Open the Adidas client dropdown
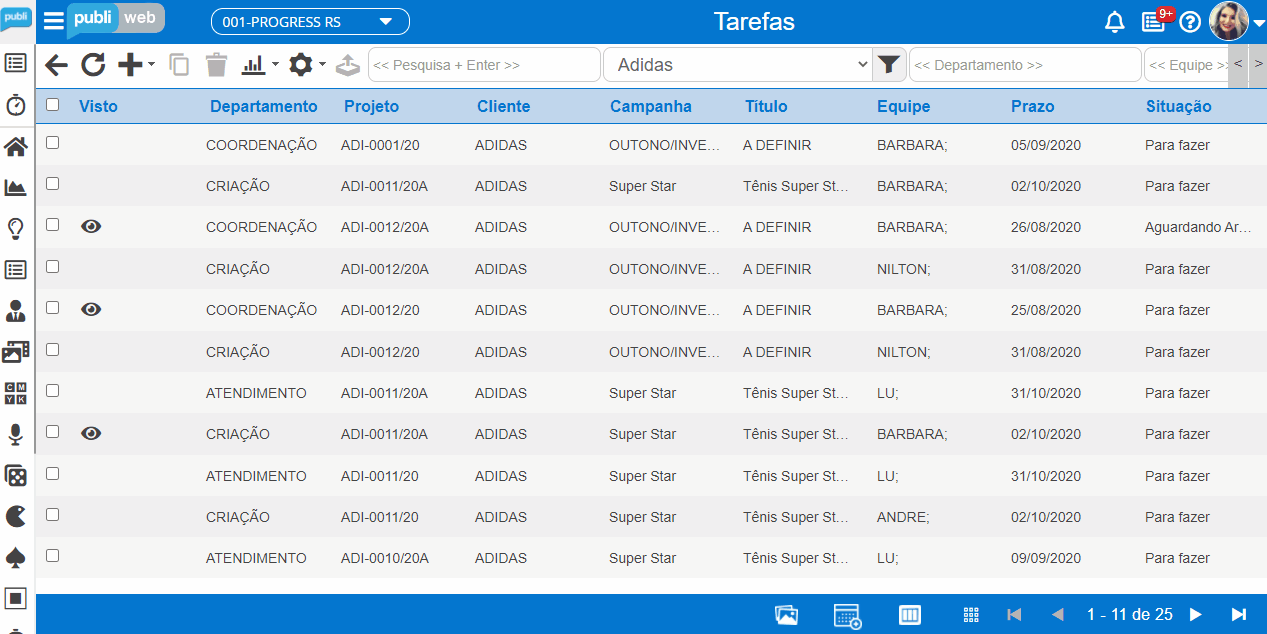Screen dimensions: 1267x634 click(738, 65)
